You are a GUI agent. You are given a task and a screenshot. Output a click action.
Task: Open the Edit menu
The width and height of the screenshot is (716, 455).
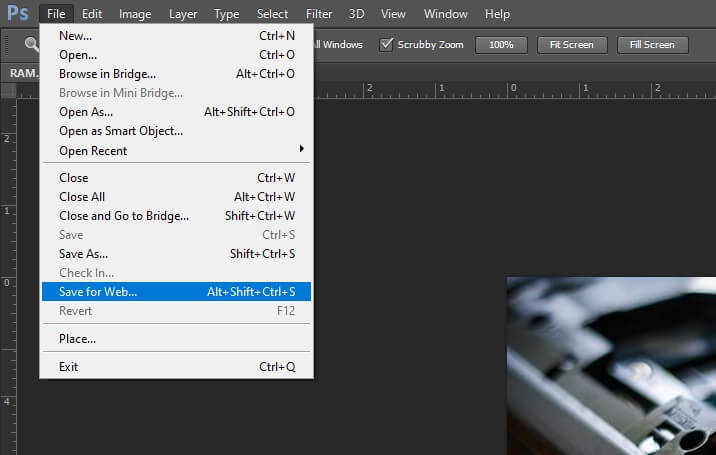[92, 14]
